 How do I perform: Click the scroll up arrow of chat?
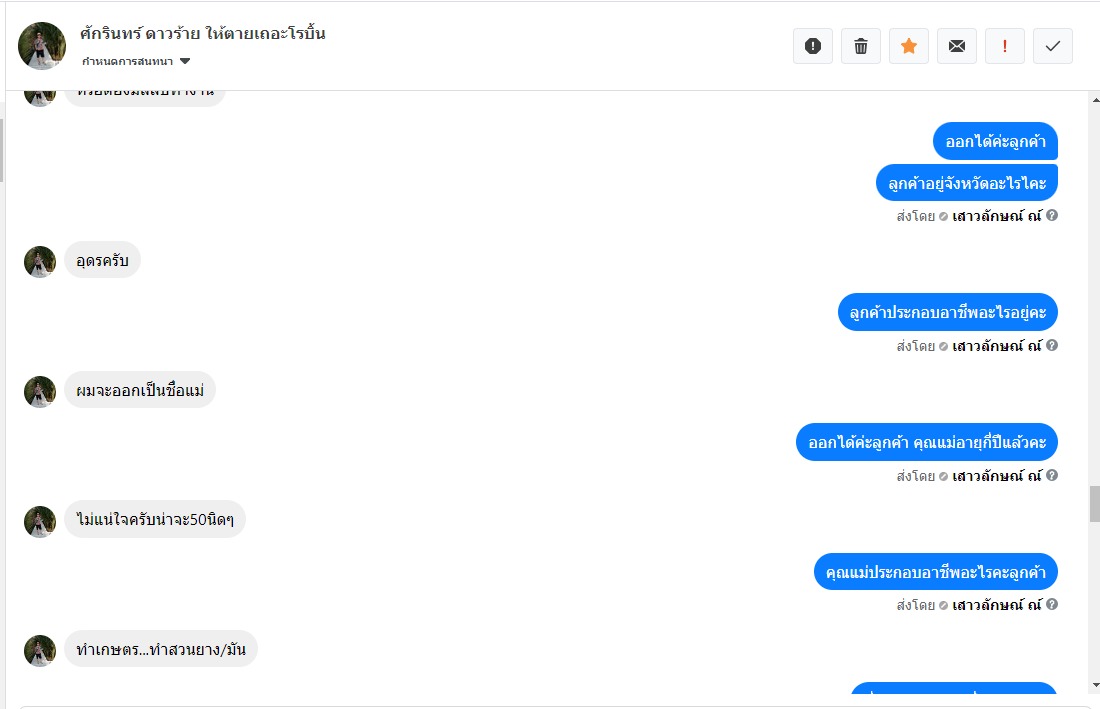point(1095,100)
